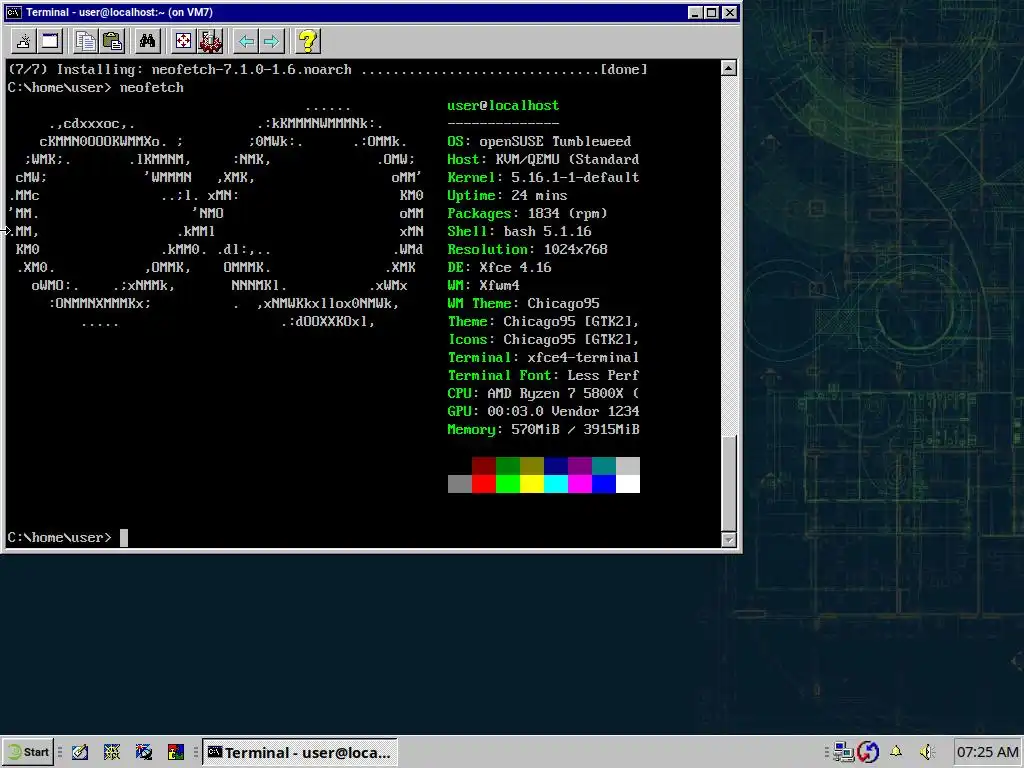Click the Copy toolbar icon
1024x768 pixels.
(85, 42)
